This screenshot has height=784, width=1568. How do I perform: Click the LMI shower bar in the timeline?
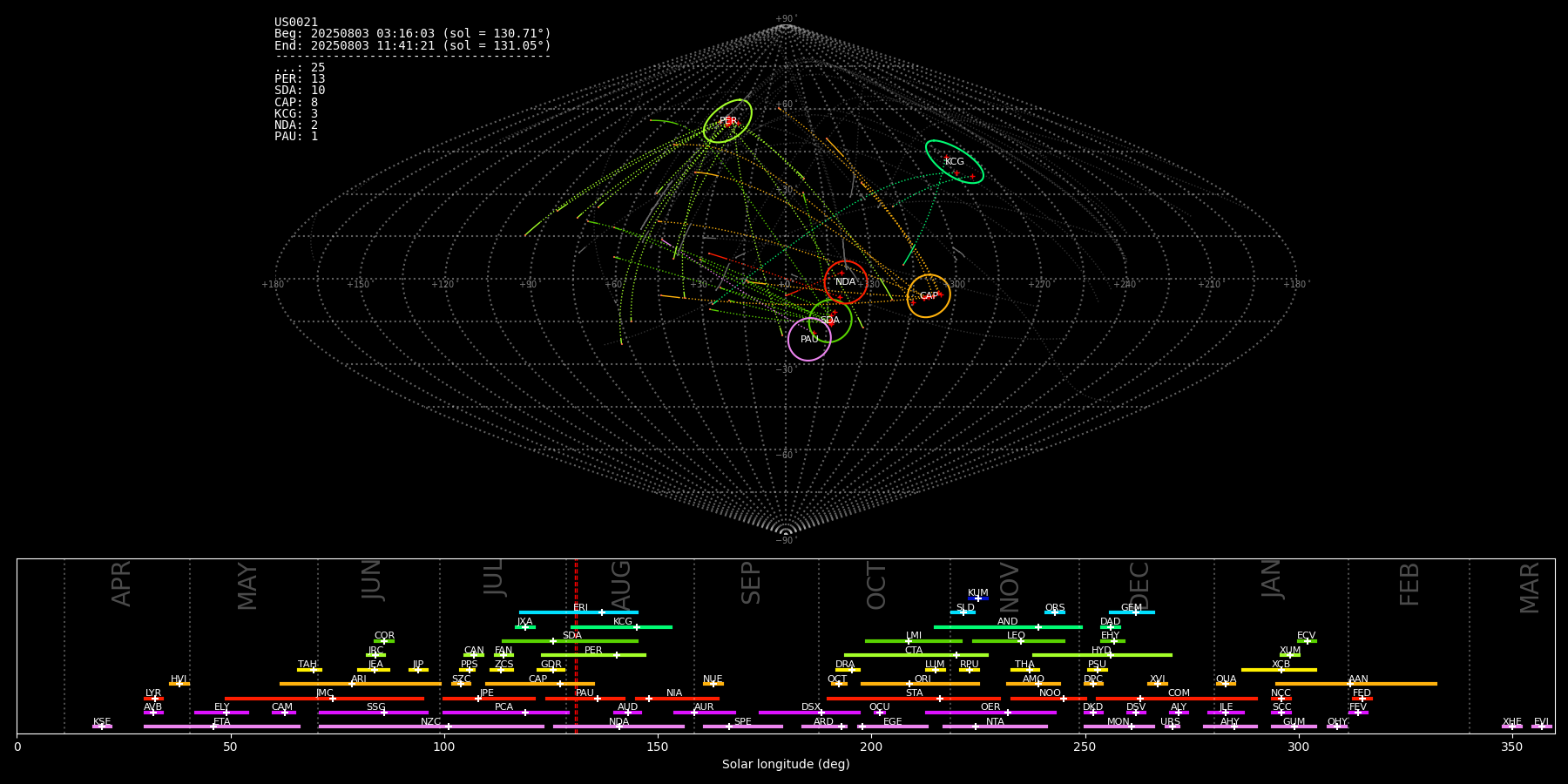[914, 640]
